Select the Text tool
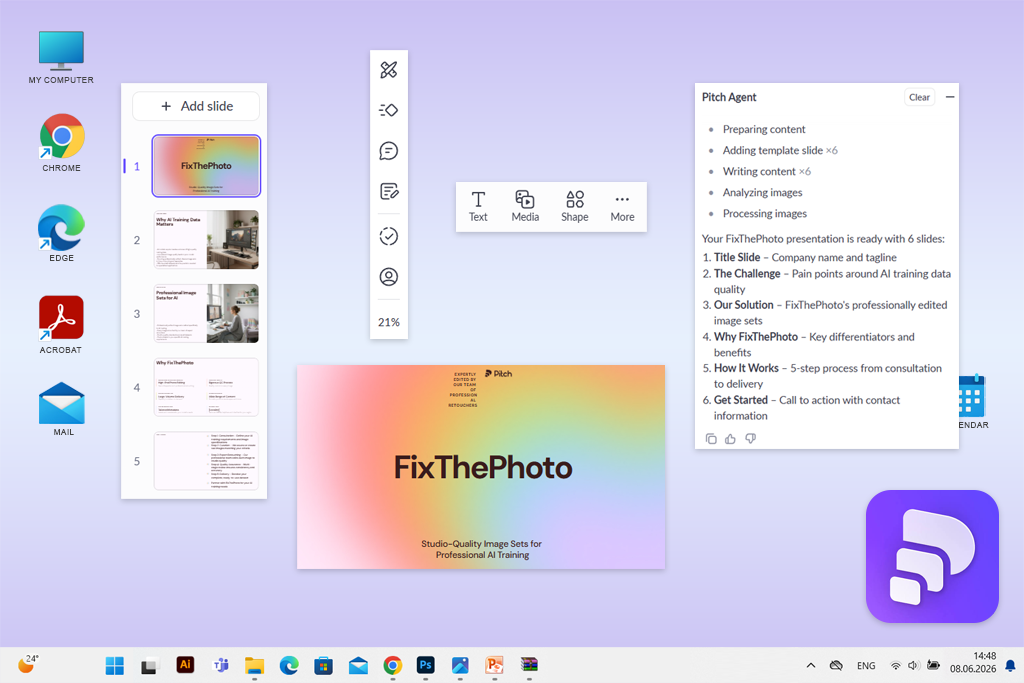1024x683 pixels. click(x=478, y=206)
